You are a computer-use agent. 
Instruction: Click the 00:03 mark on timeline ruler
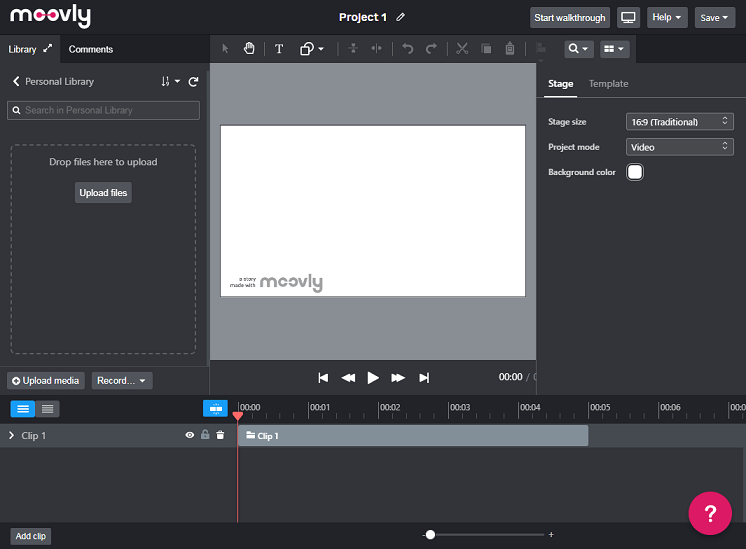click(x=460, y=408)
